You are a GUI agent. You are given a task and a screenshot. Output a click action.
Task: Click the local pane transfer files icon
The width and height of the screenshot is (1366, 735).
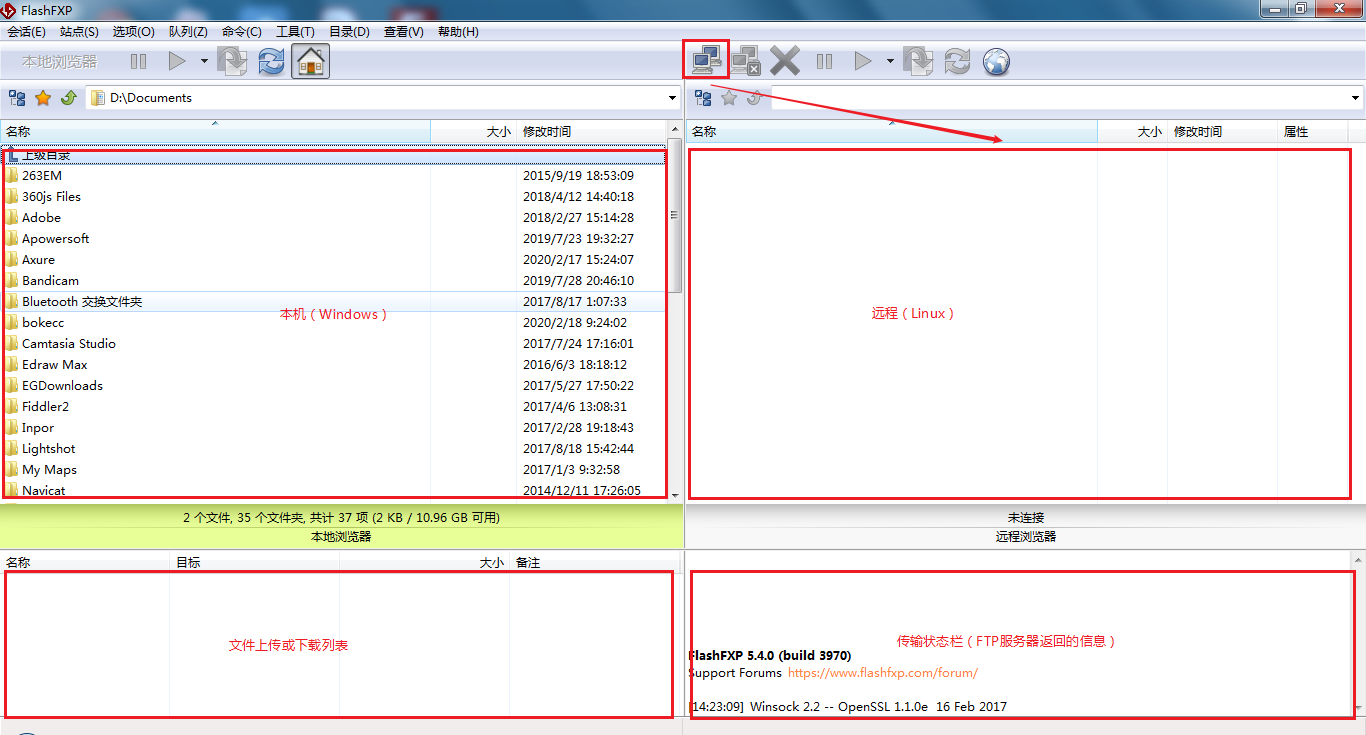[232, 62]
